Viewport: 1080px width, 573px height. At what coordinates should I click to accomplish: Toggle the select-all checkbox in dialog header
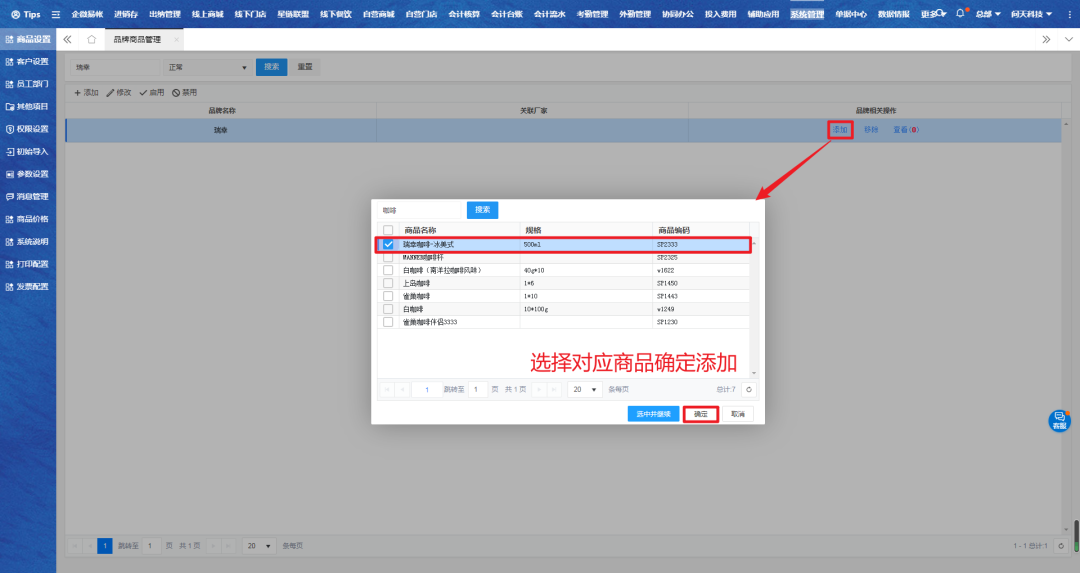pos(388,230)
